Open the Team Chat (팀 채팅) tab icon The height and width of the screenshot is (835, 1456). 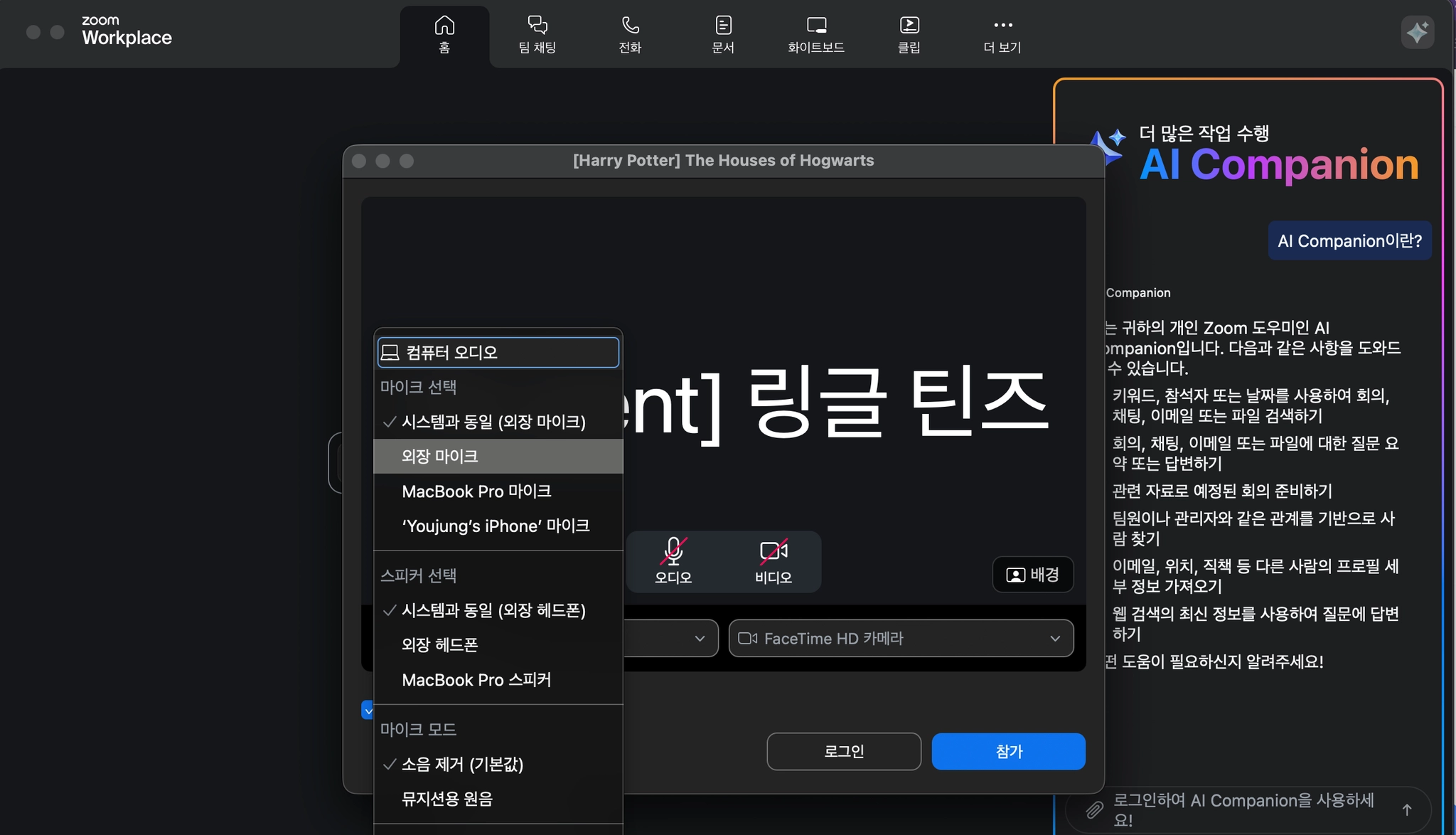[x=537, y=26]
